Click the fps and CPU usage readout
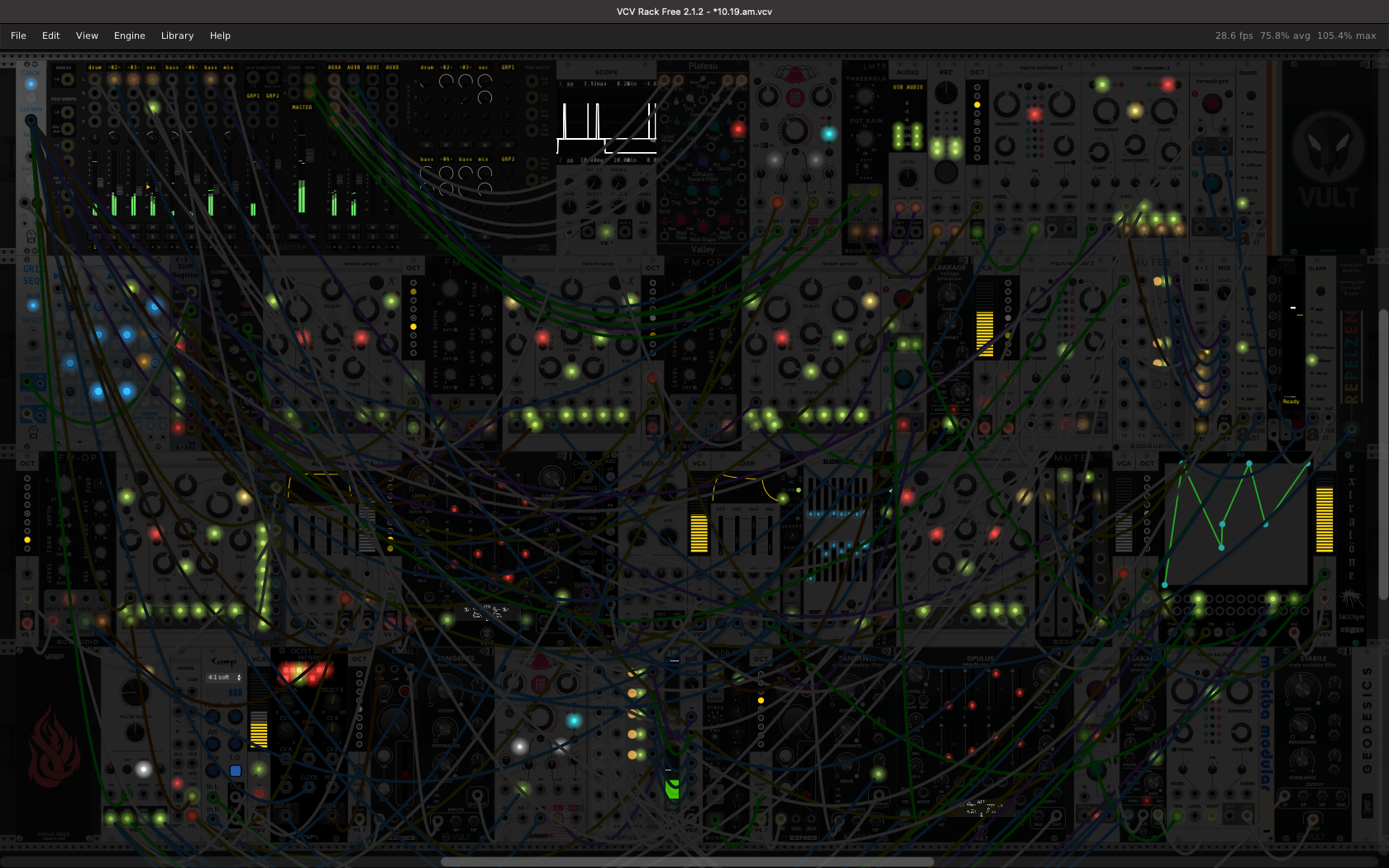 pos(1295,36)
